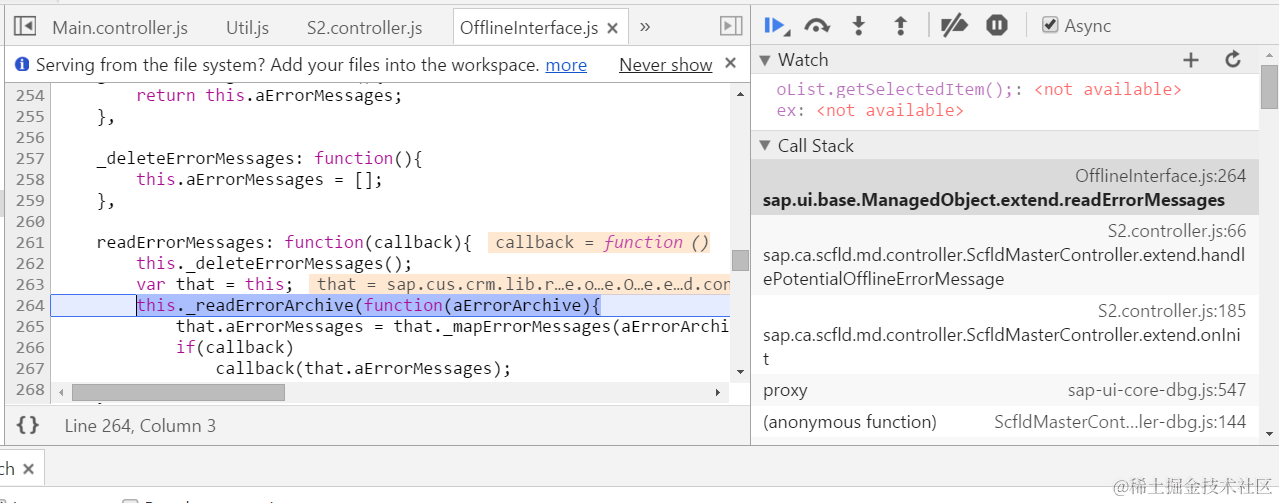This screenshot has height=503, width=1279.
Task: Step out of current function
Action: 900,26
